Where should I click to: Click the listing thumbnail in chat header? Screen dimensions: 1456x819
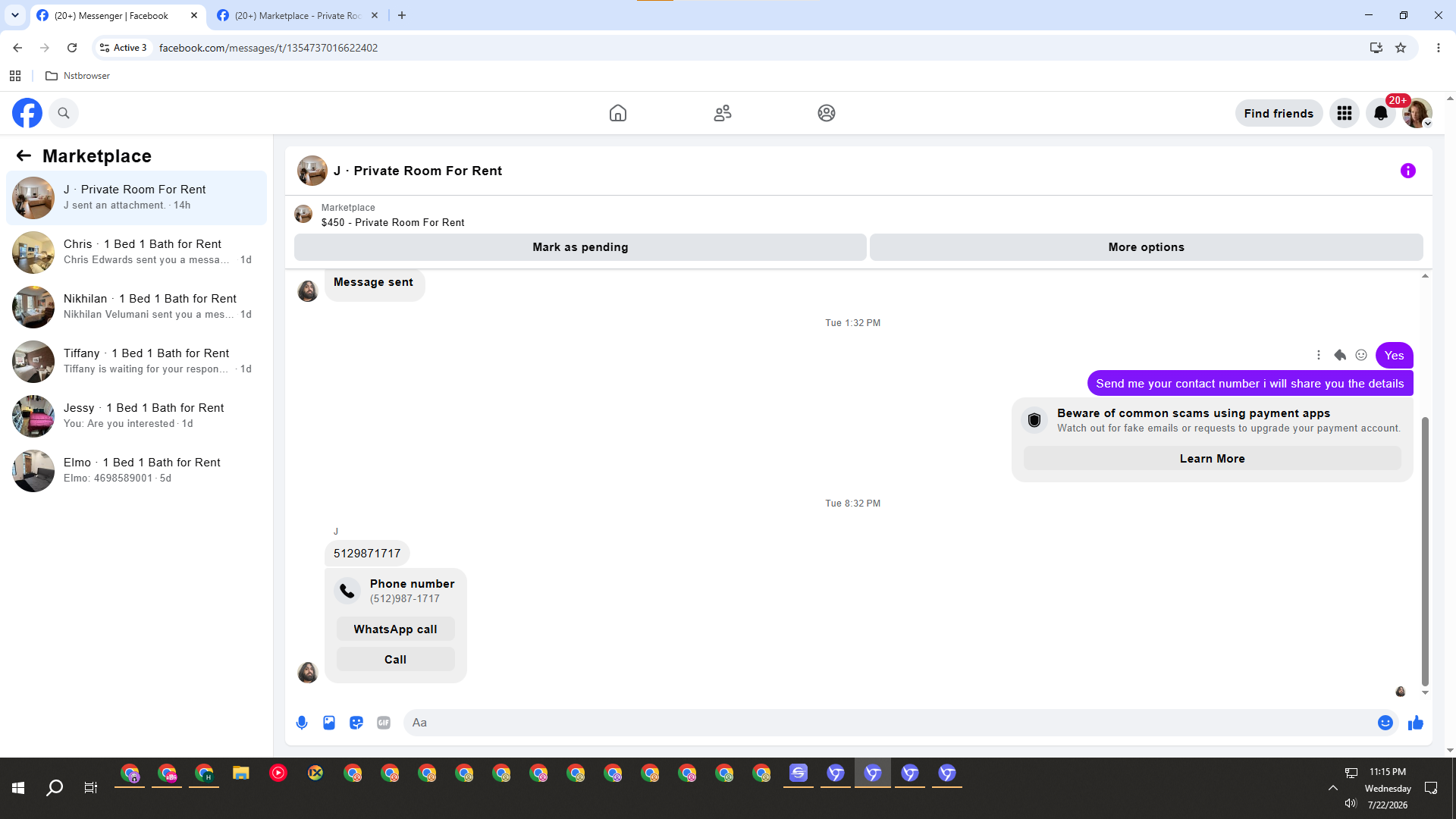[x=312, y=171]
